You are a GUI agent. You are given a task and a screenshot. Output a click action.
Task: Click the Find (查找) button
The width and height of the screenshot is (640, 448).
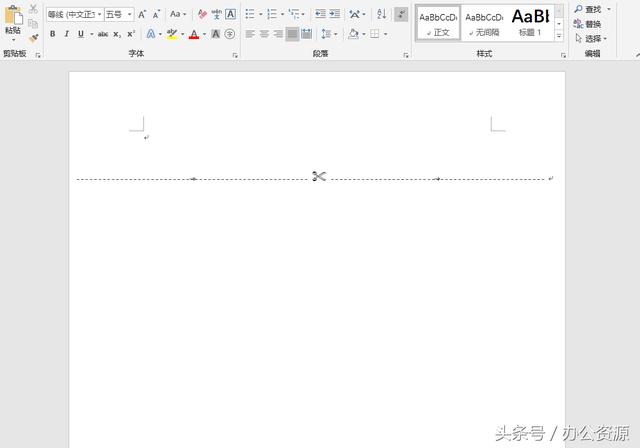[588, 9]
